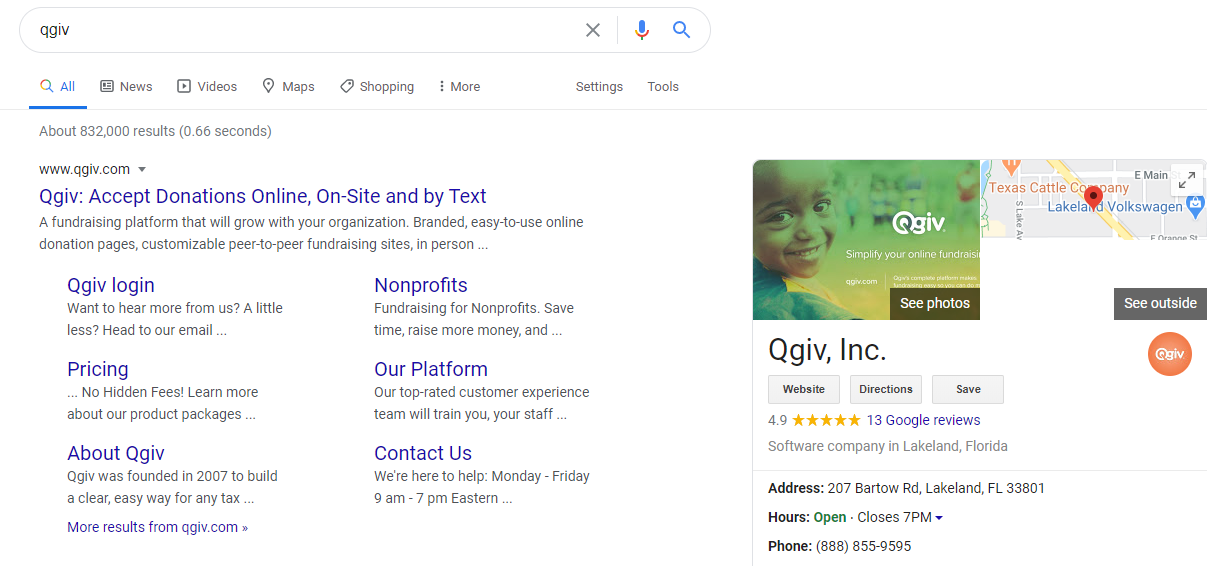Screen dimensions: 1207x566
Task: Expand the Hours dropdown next to Closes 7PM
Action: [939, 518]
